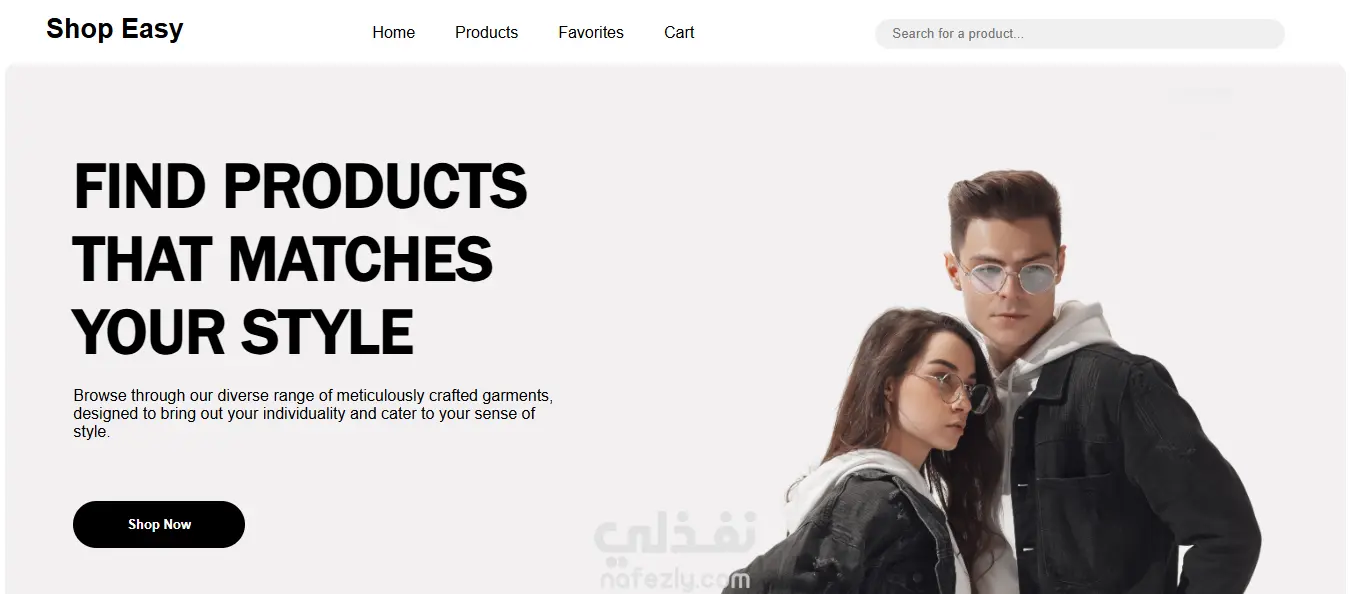Image resolution: width=1350 pixels, height=594 pixels.
Task: Click the 'YOUR STYLE' headline line
Action: 243,332
